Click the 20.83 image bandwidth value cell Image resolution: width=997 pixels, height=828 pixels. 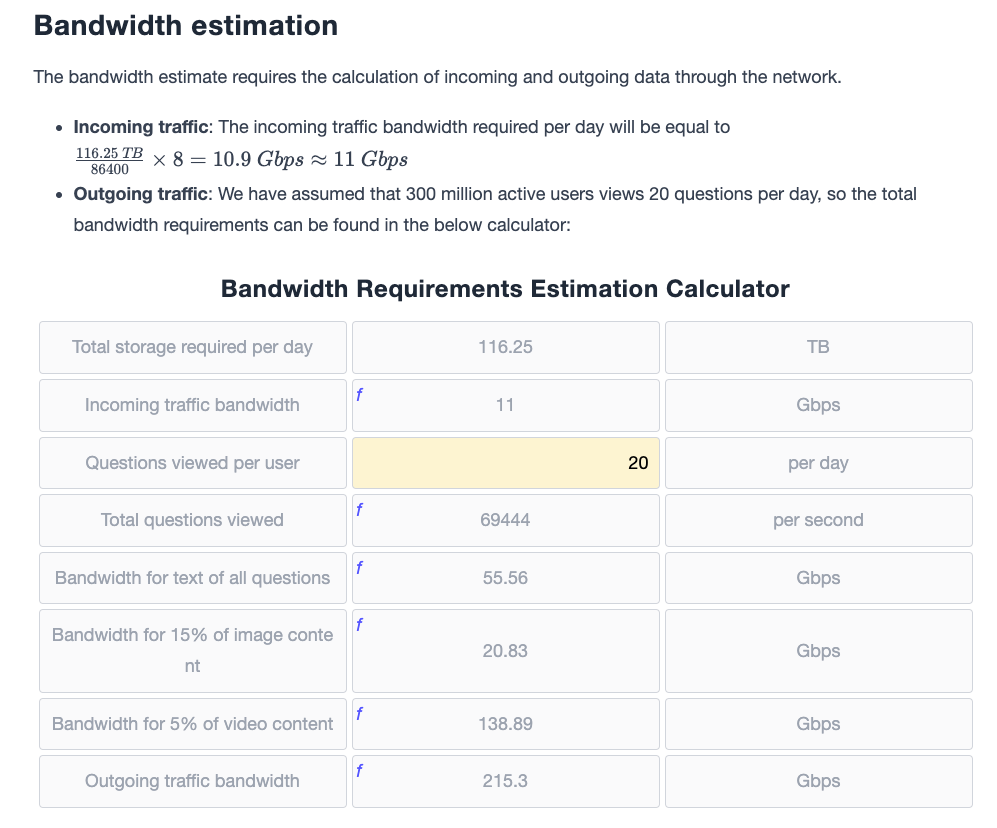pos(505,651)
